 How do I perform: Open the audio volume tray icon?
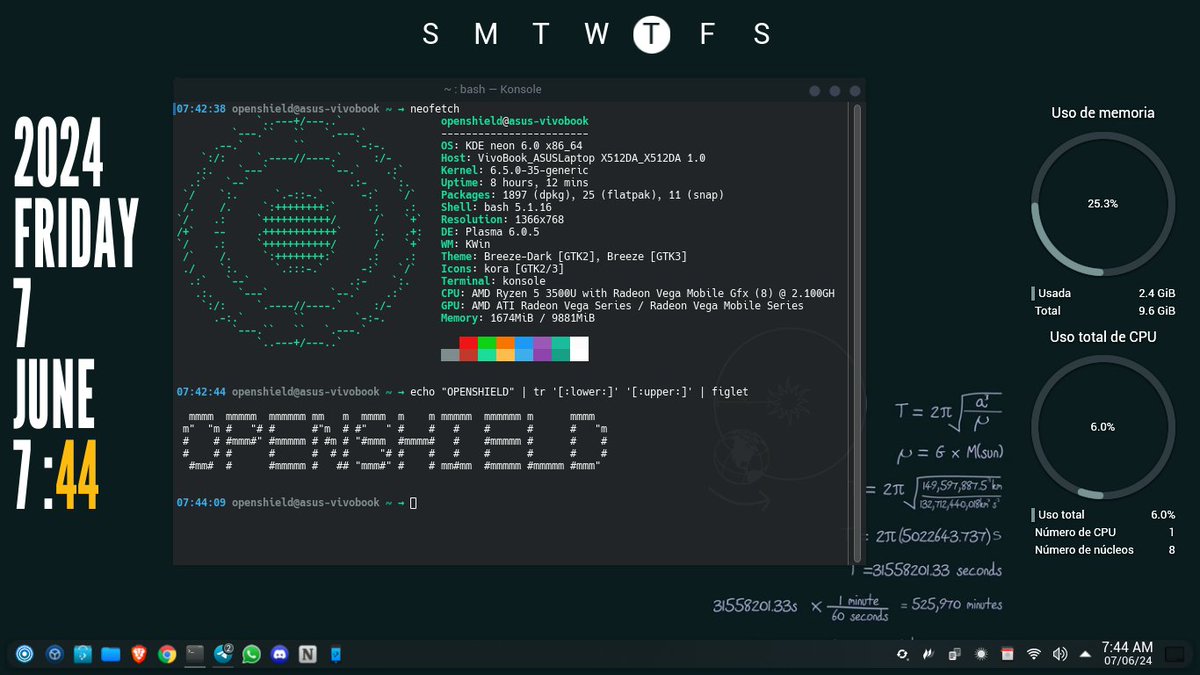(1060, 655)
